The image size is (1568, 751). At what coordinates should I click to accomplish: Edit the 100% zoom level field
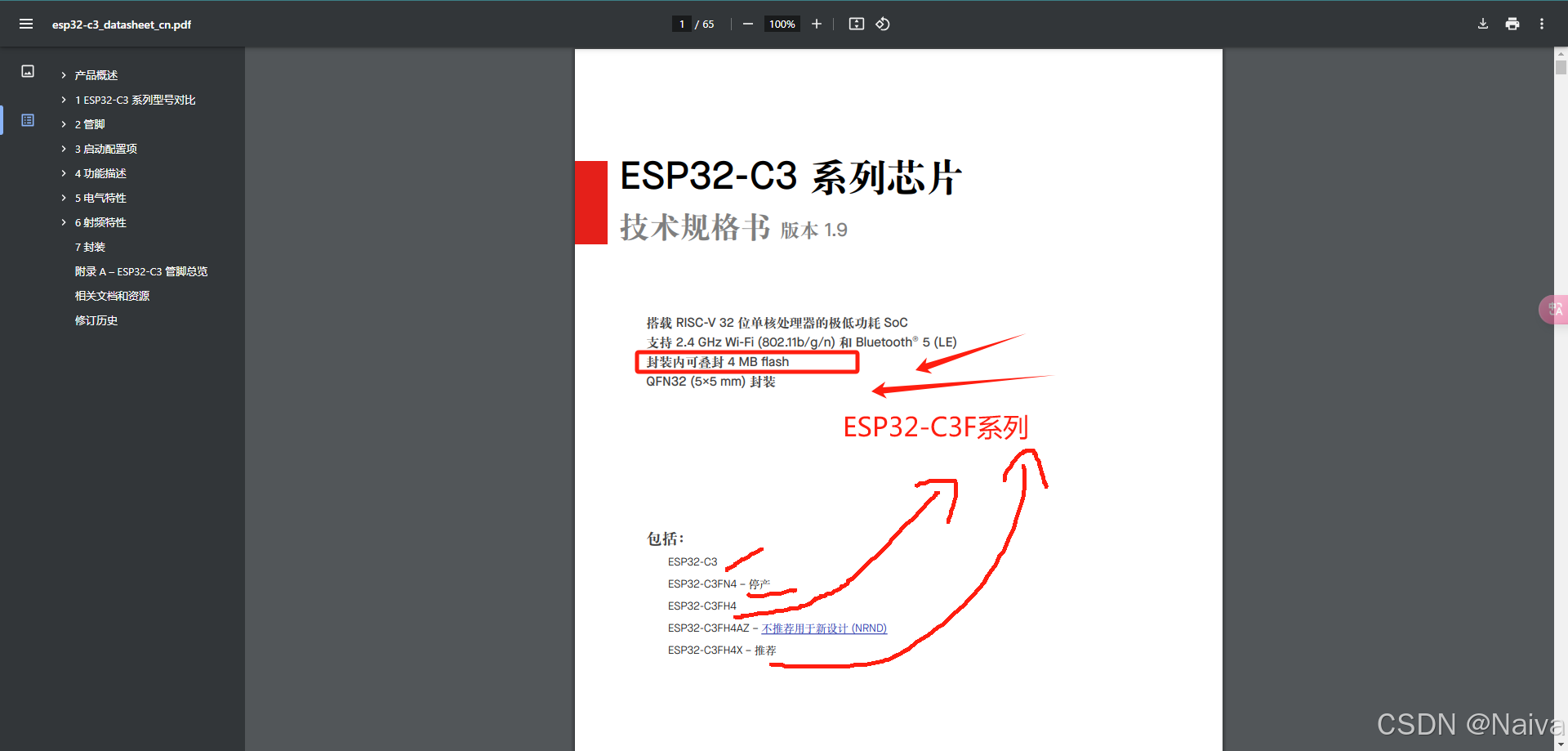(x=781, y=24)
